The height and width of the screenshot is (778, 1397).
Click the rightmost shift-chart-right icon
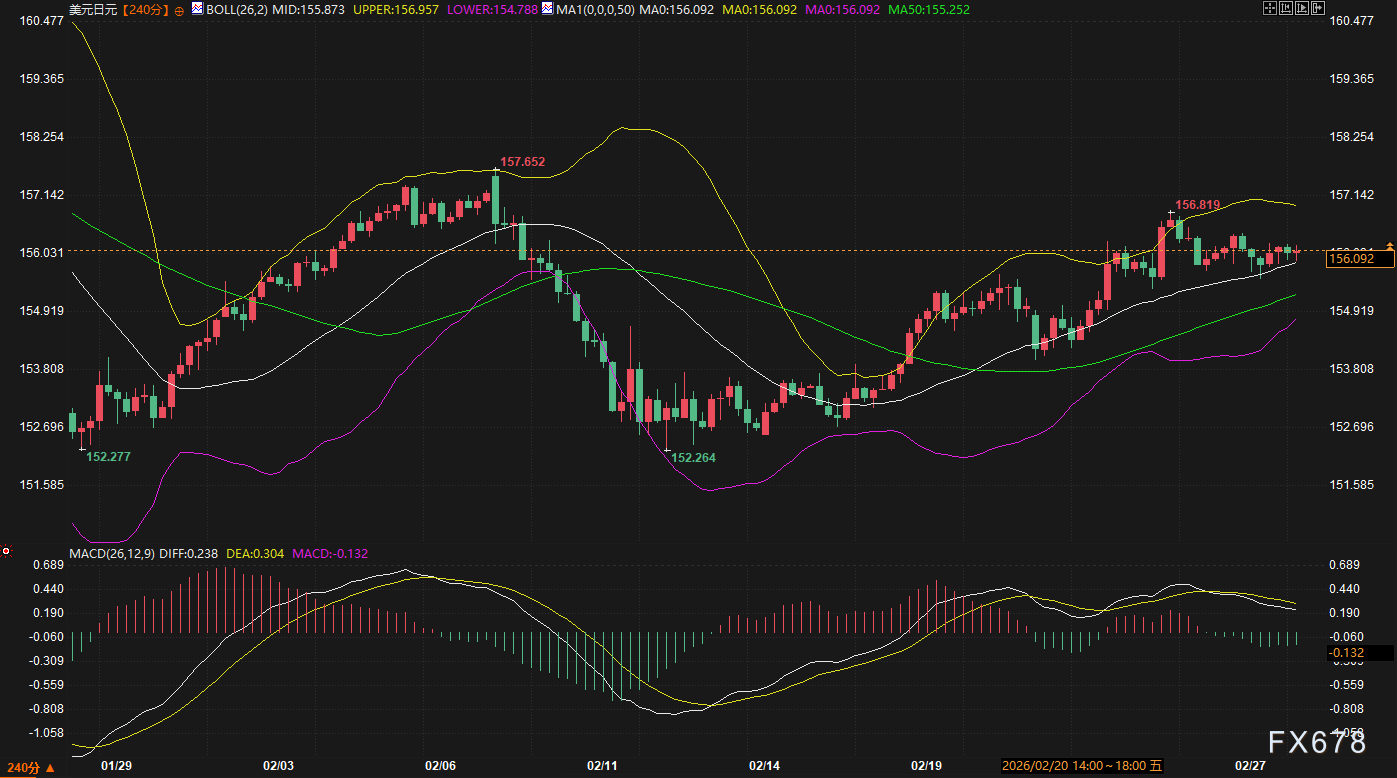(x=1319, y=8)
